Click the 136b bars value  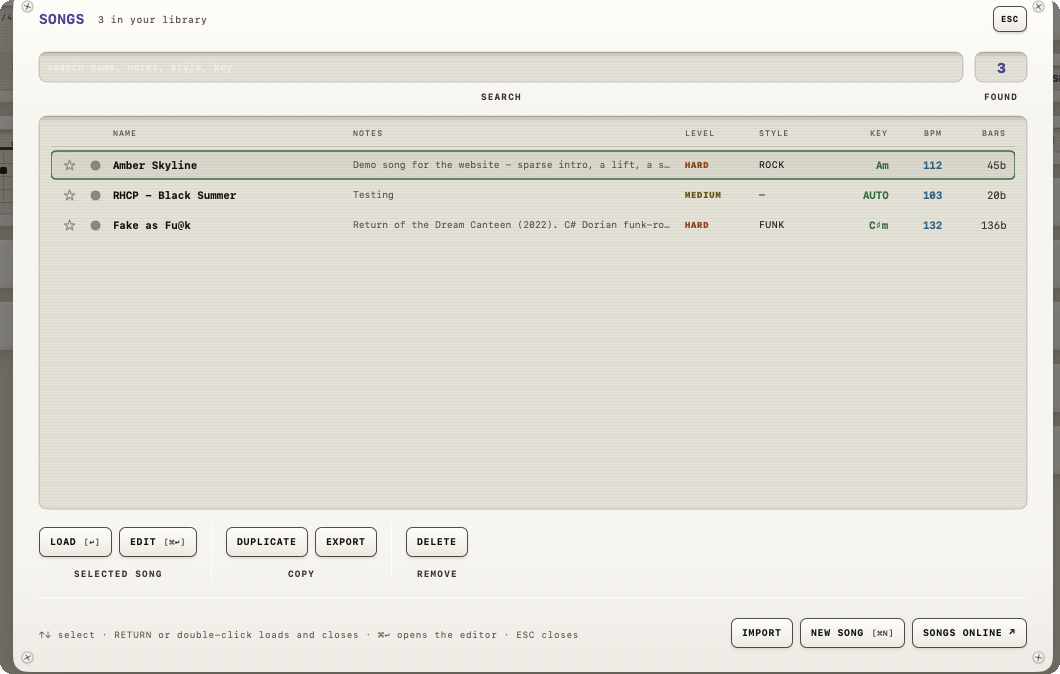point(993,225)
